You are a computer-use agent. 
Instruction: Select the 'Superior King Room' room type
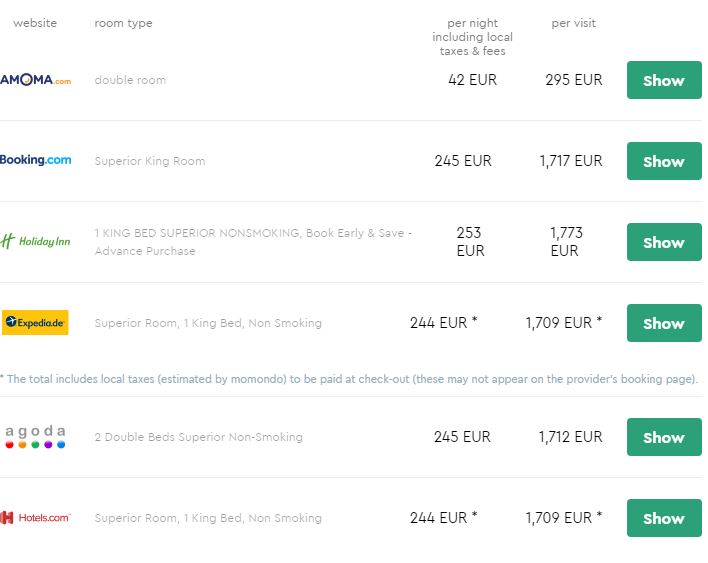[x=149, y=161]
